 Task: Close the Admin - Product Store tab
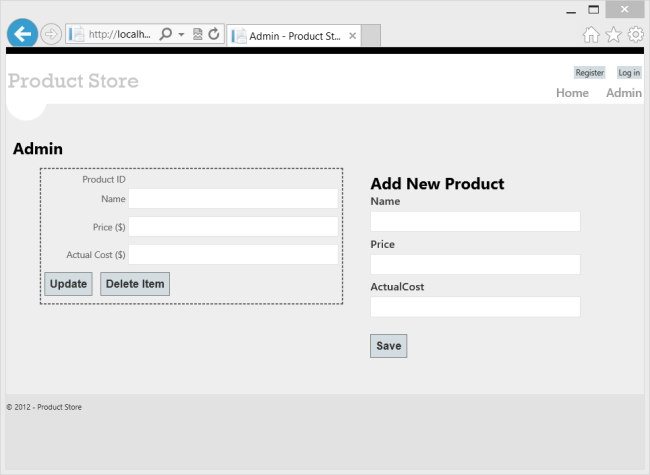(x=352, y=35)
